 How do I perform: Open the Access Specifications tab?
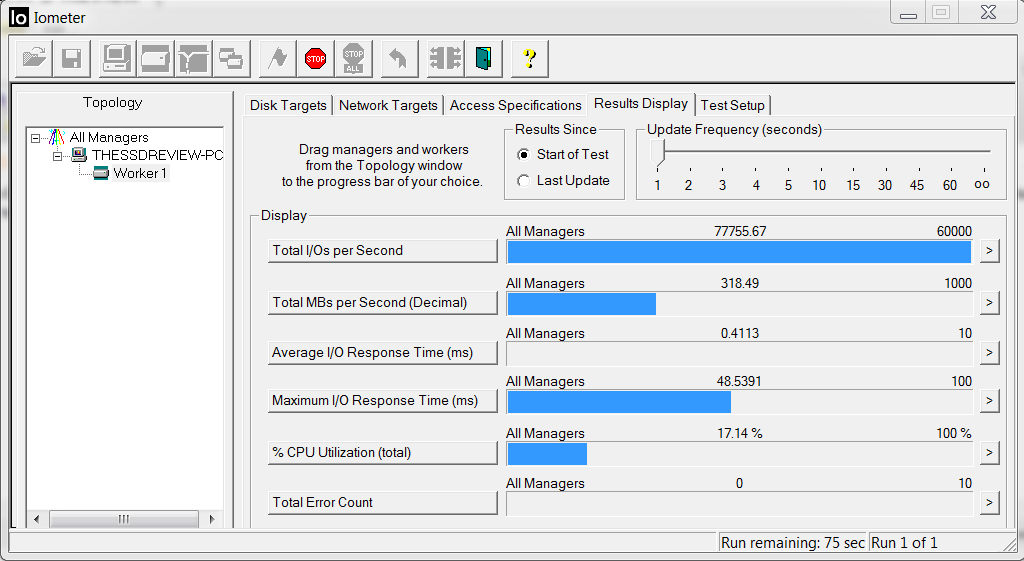(x=515, y=105)
